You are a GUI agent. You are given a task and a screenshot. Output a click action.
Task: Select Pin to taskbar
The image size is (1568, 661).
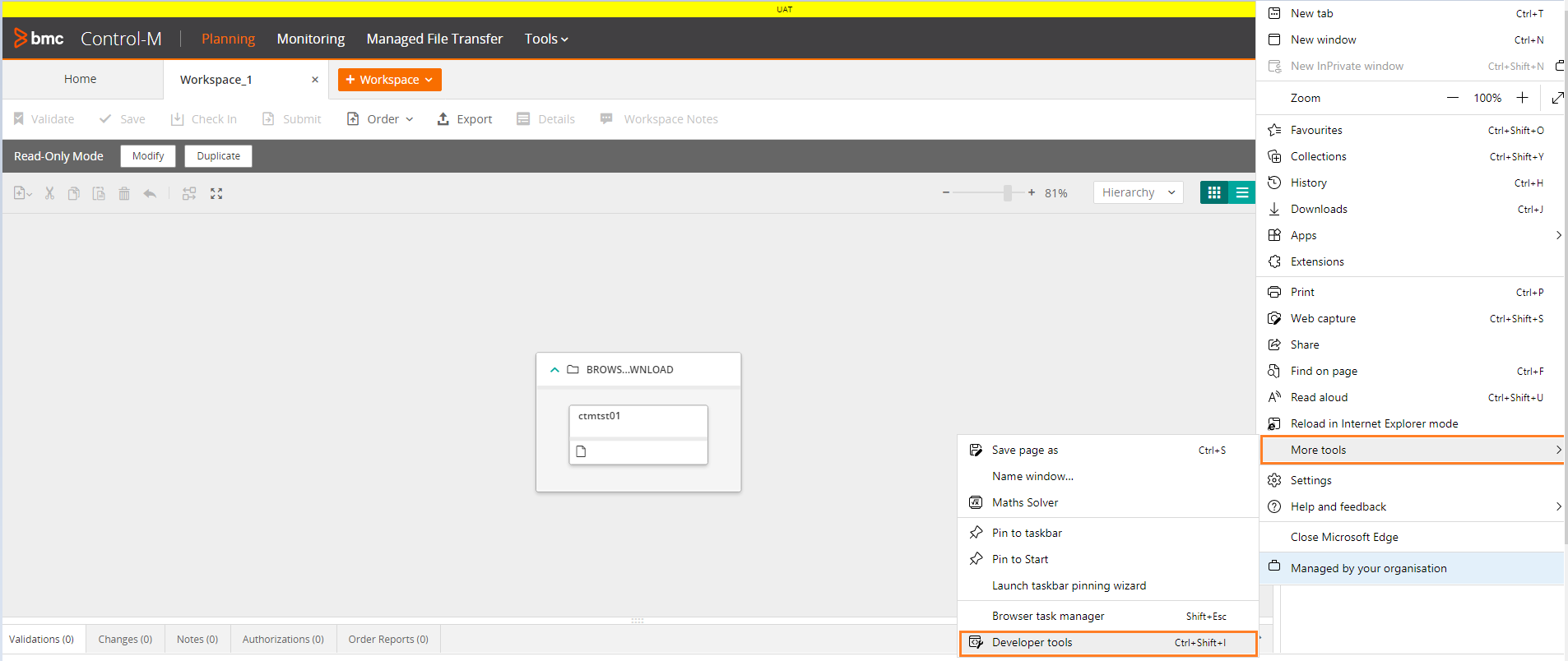pyautogui.click(x=1108, y=533)
